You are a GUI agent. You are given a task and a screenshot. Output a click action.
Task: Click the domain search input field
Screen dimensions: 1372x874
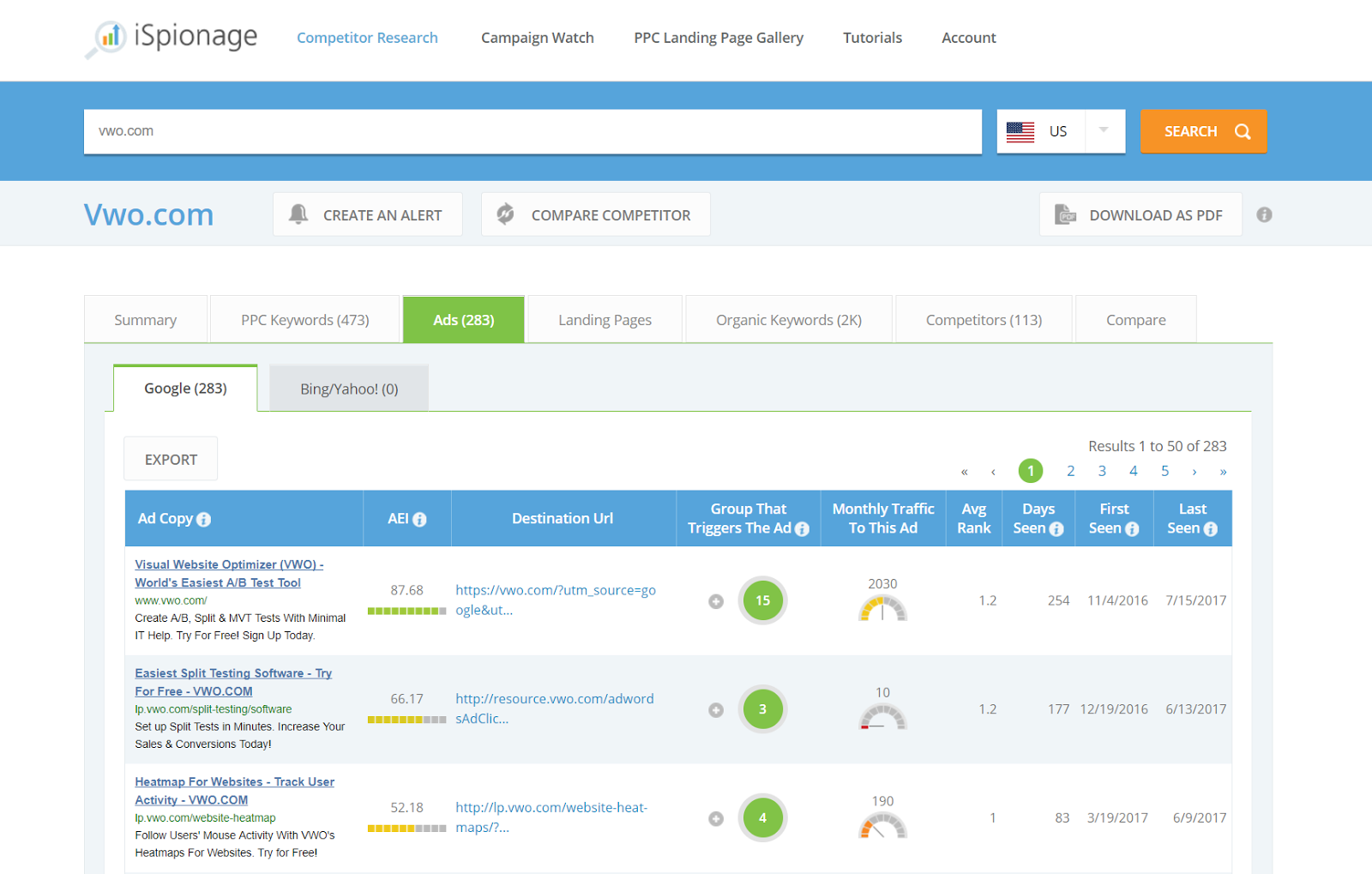533,131
